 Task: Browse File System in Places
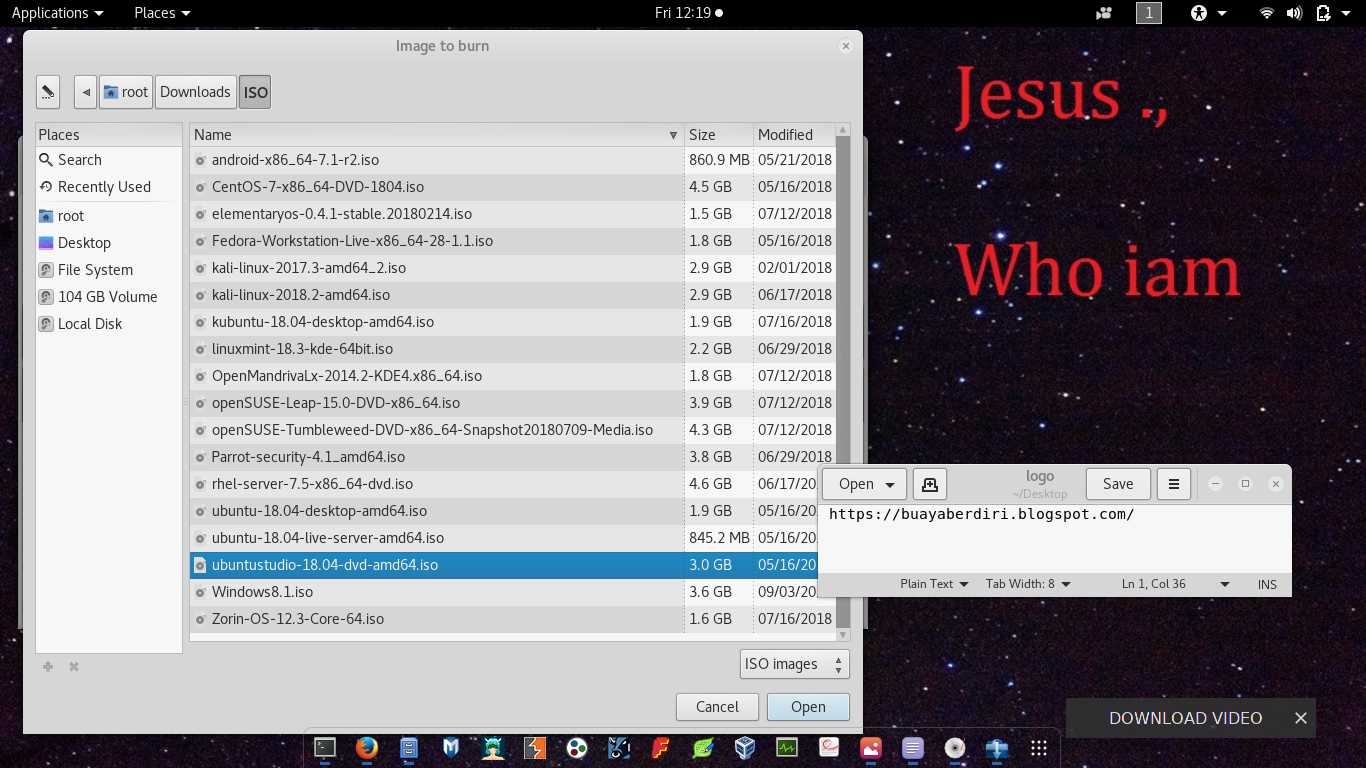tap(108, 270)
